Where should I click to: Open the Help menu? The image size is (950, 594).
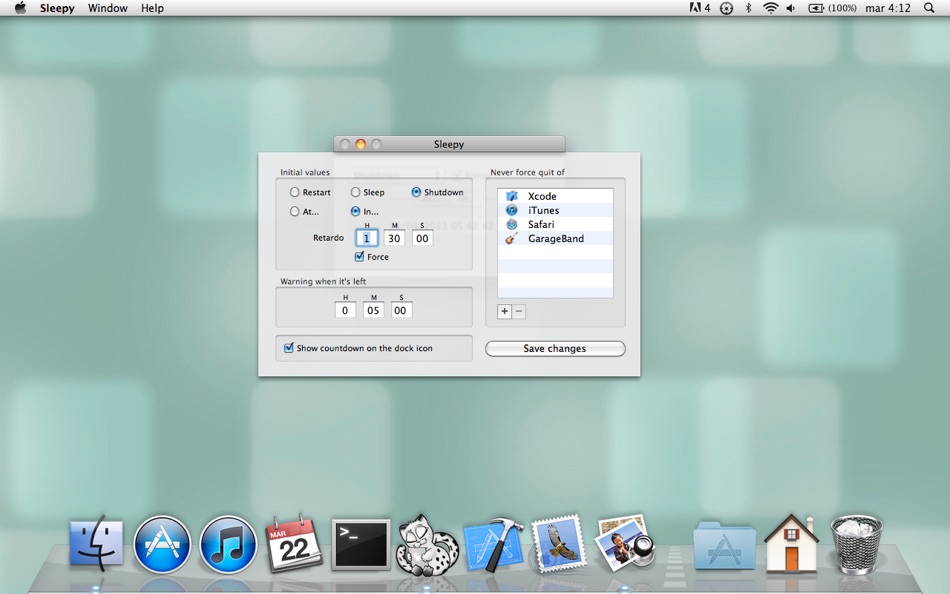(152, 8)
